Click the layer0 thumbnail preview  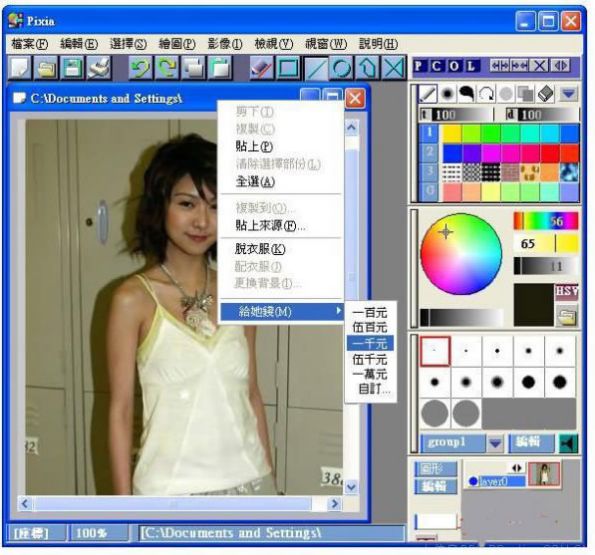point(543,473)
